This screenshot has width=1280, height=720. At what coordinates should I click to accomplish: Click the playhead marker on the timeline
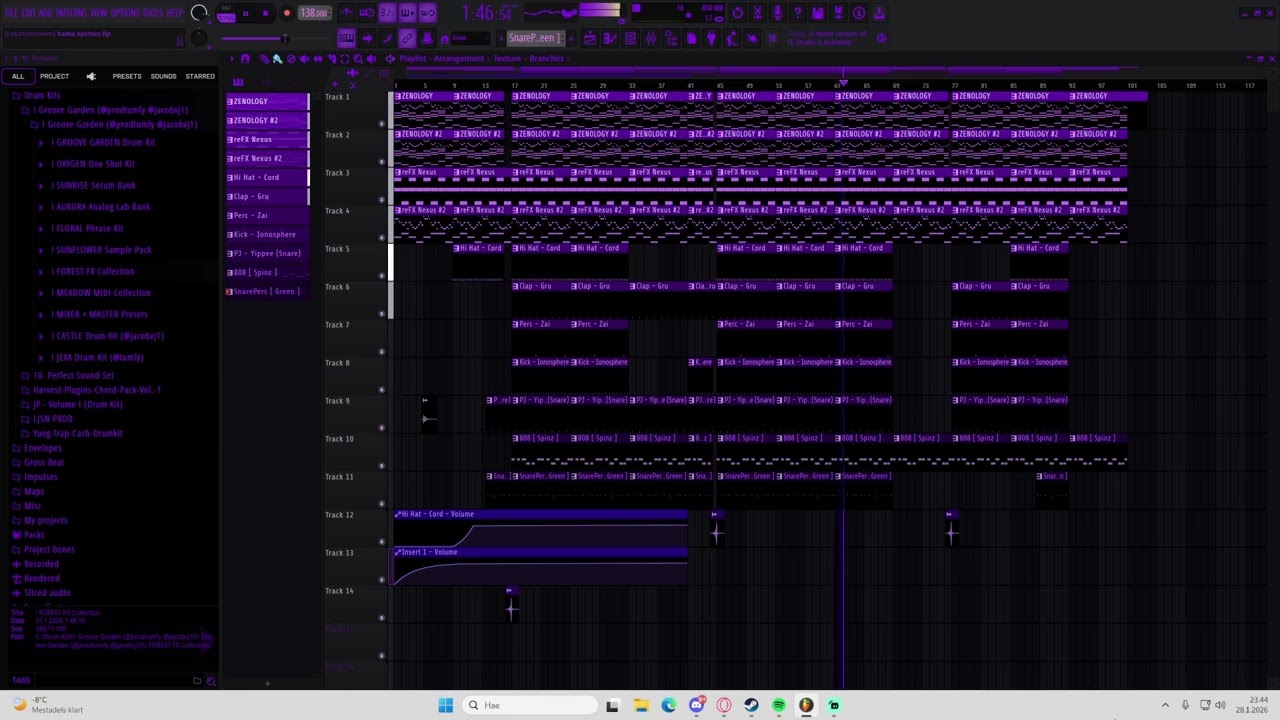tap(843, 85)
